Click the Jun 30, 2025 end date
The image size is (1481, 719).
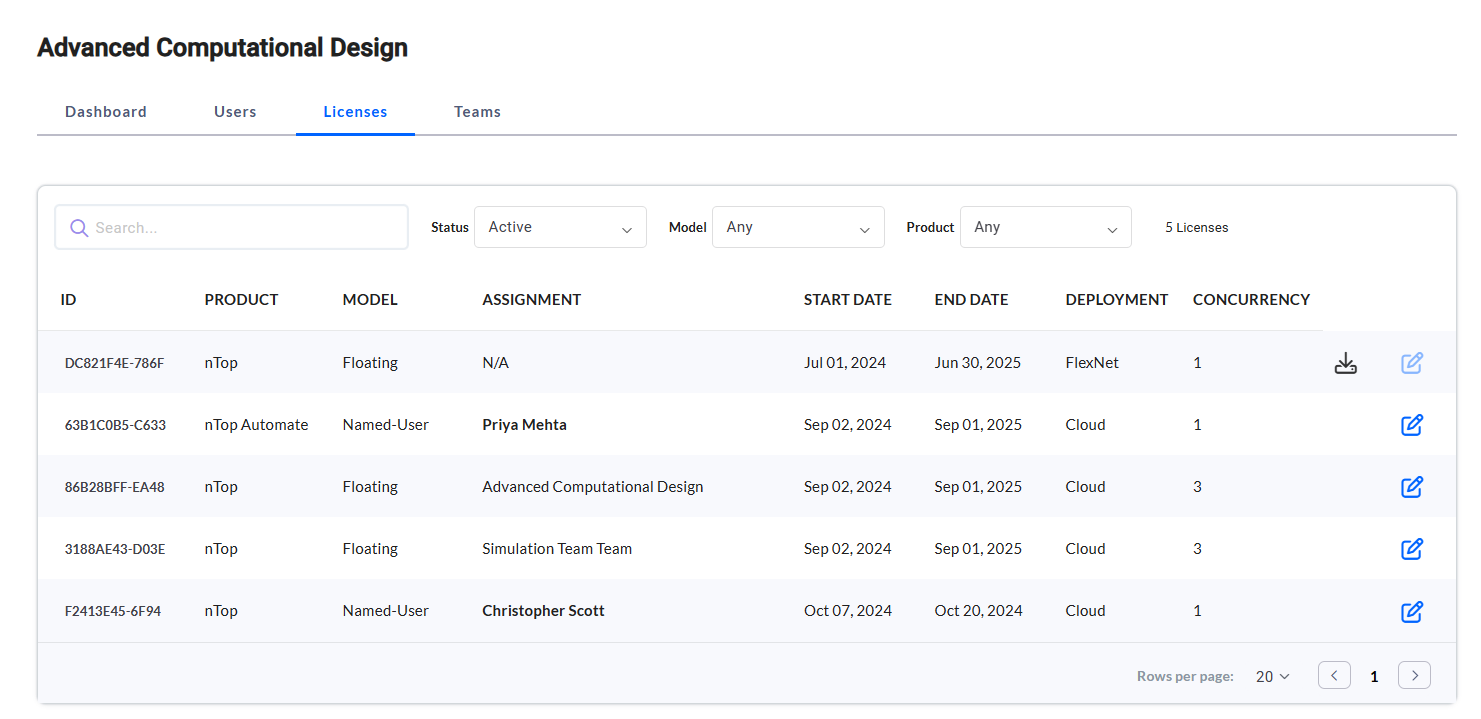pyautogui.click(x=978, y=363)
